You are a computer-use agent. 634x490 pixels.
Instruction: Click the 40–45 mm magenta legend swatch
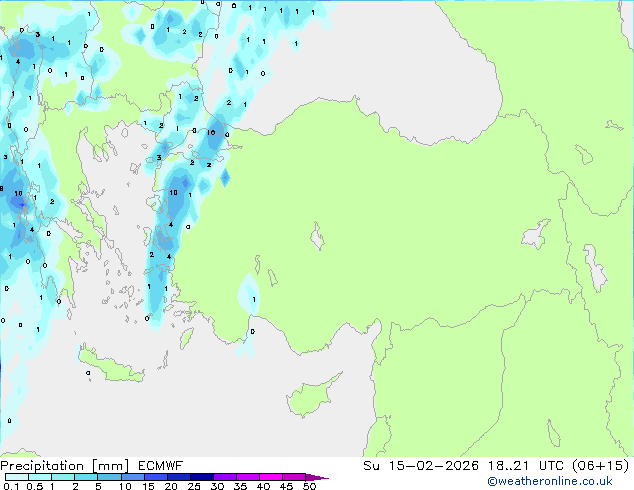[271, 477]
